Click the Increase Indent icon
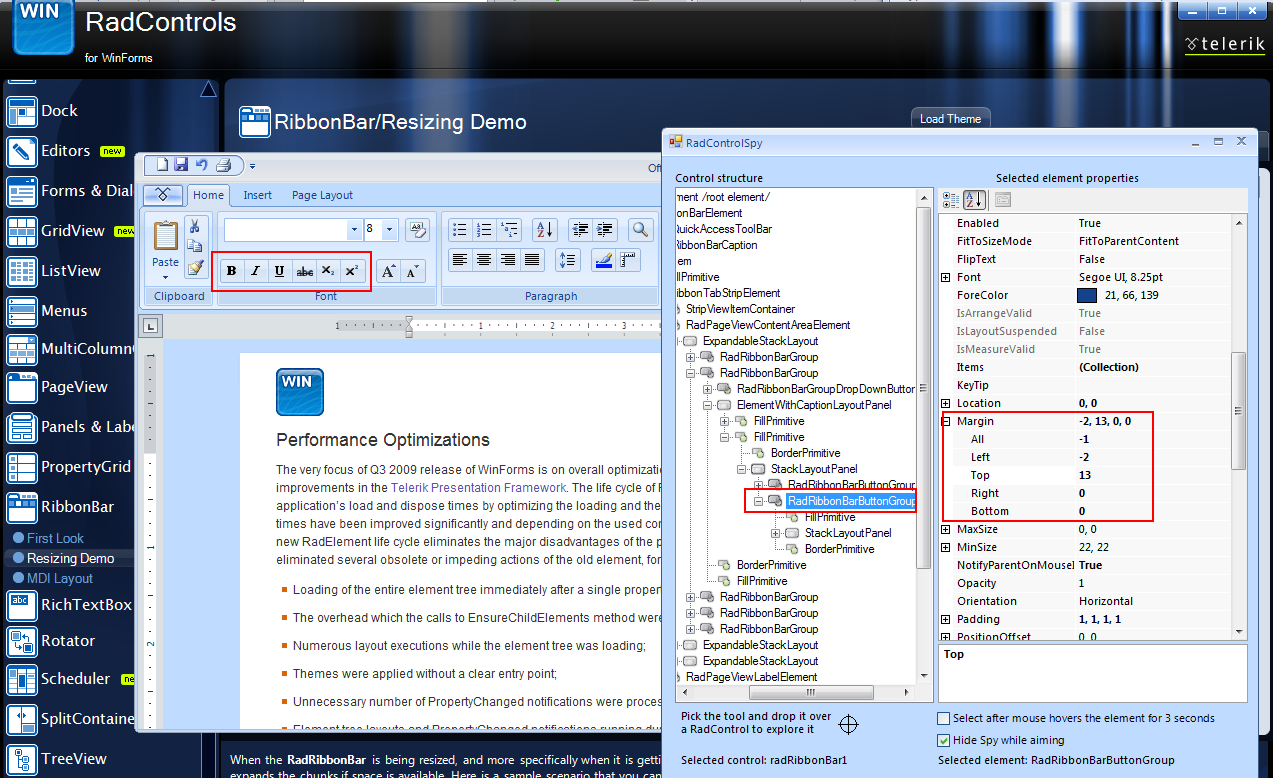This screenshot has width=1273, height=778. [x=605, y=230]
